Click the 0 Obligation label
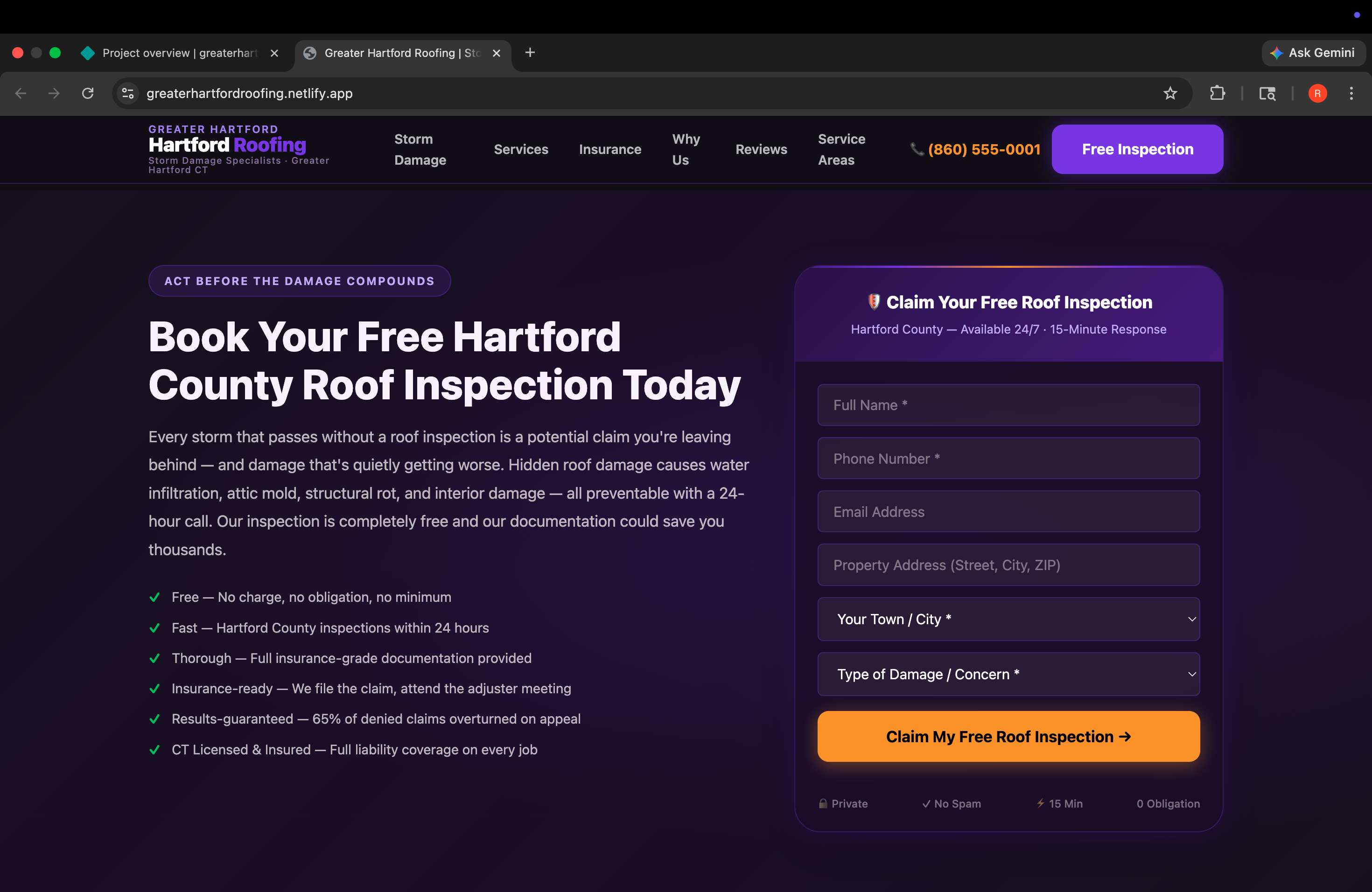Viewport: 1372px width, 892px height. (x=1168, y=804)
